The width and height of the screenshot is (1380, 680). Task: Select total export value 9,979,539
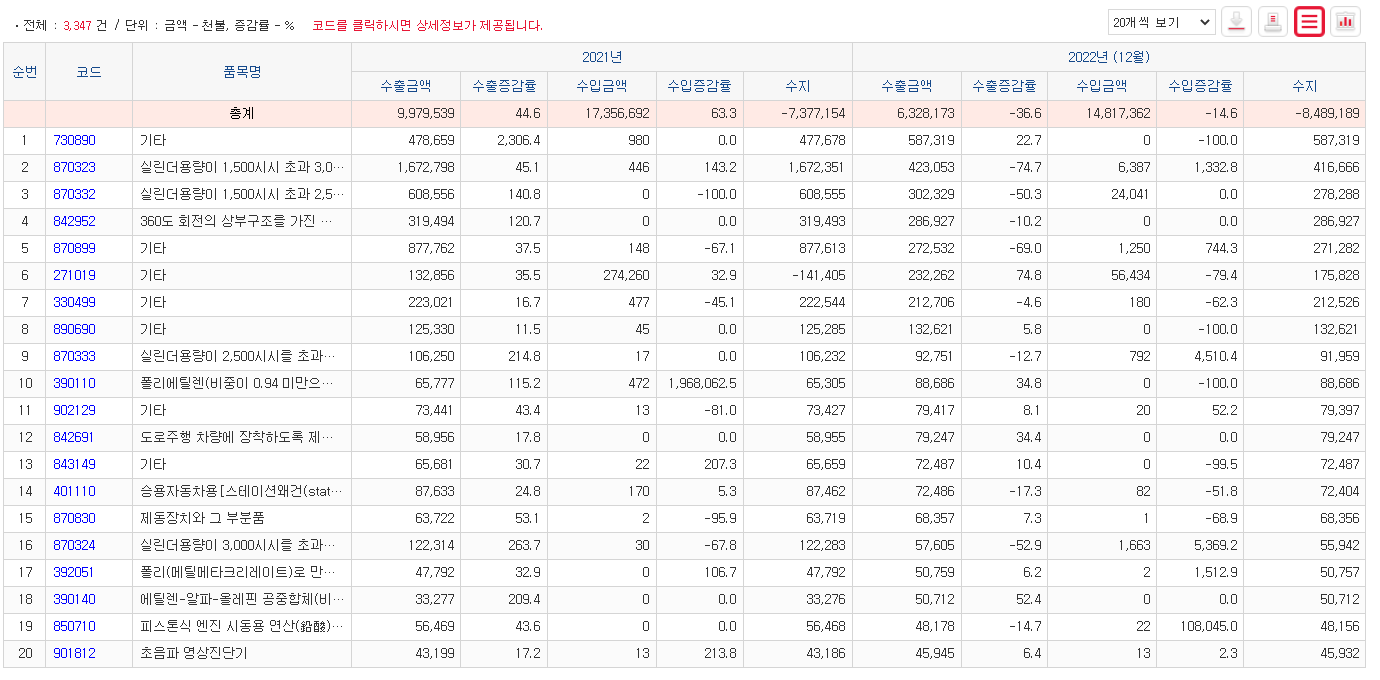426,114
